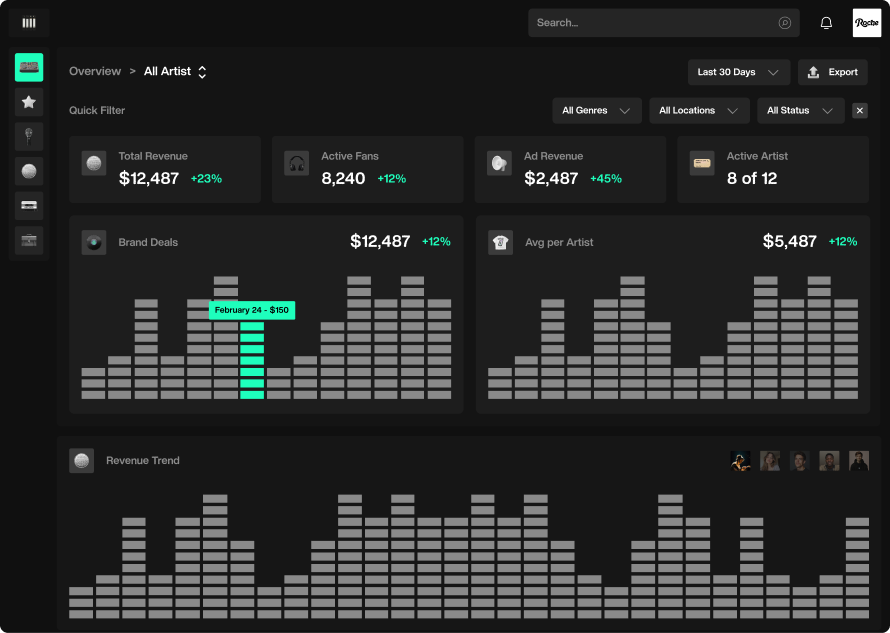The height and width of the screenshot is (633, 890).
Task: Click the Avg per Artist t-shirt icon
Action: point(501,242)
